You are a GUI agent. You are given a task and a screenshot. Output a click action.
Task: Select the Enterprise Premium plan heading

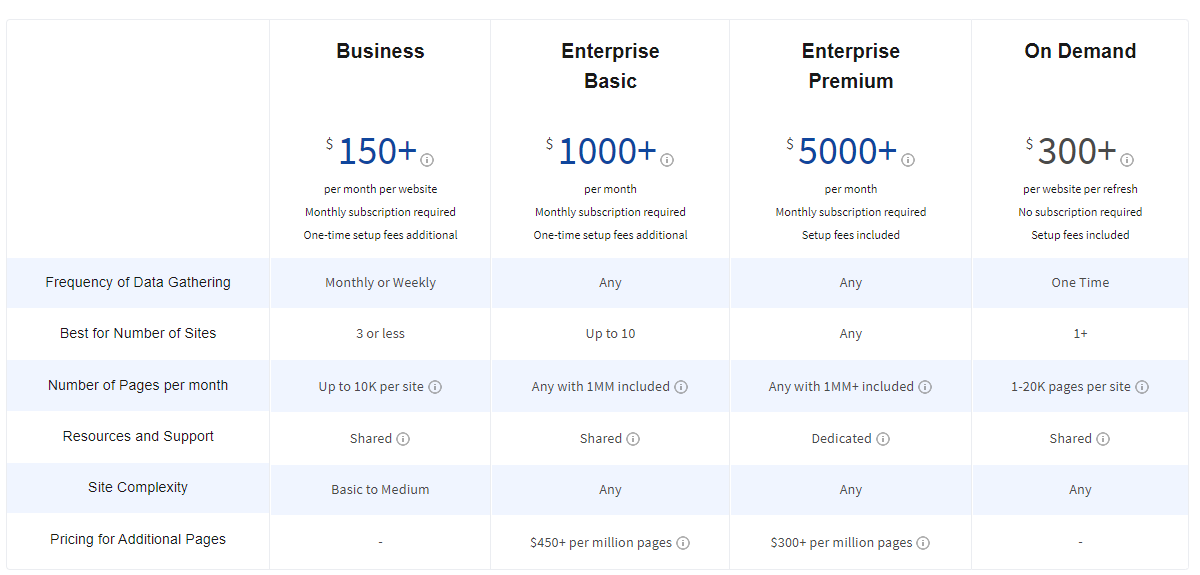(851, 66)
